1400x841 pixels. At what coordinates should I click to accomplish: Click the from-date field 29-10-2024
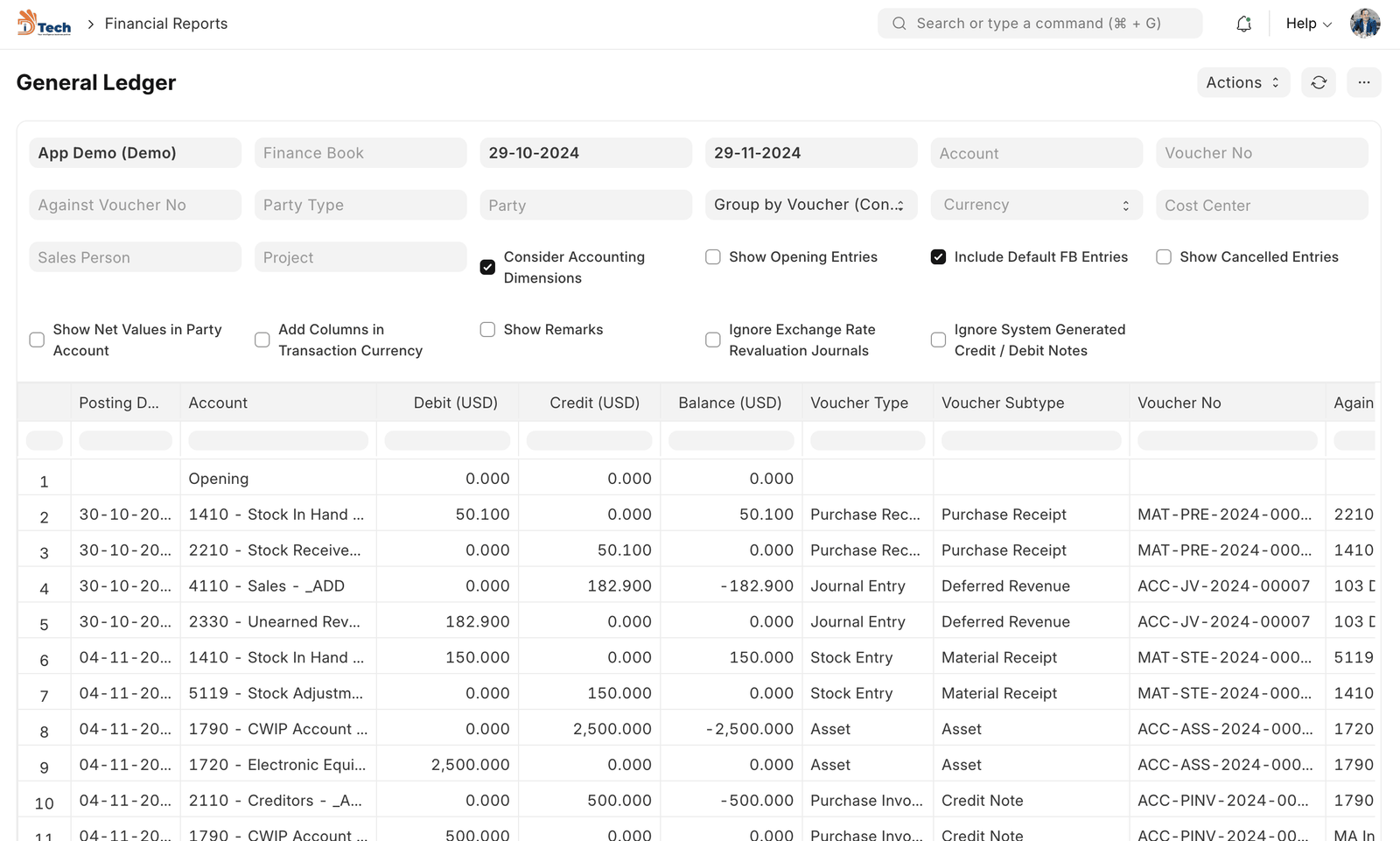(x=585, y=153)
